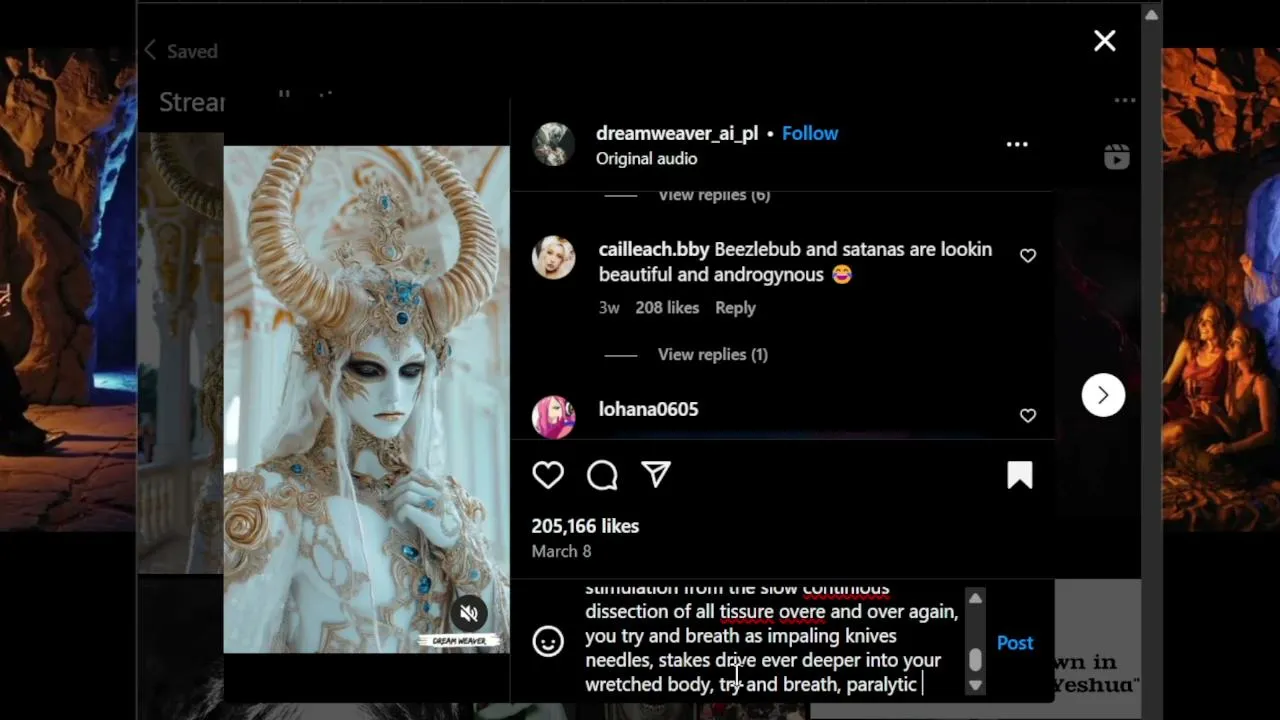Click the page scrollbar up arrow
This screenshot has height=720, width=1280.
1151,14
